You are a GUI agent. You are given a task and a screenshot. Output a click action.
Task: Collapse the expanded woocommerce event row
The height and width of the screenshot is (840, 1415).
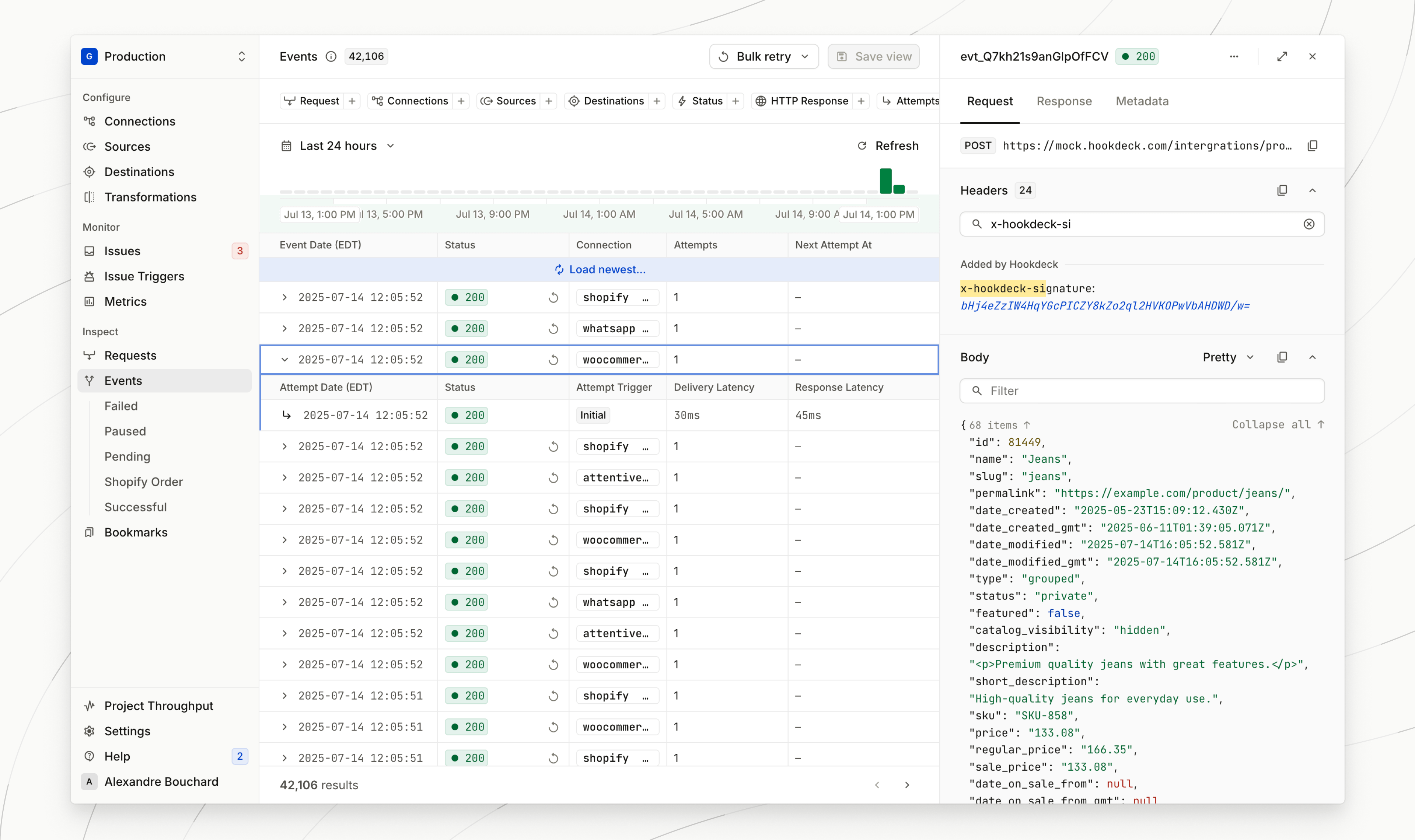[x=285, y=360]
